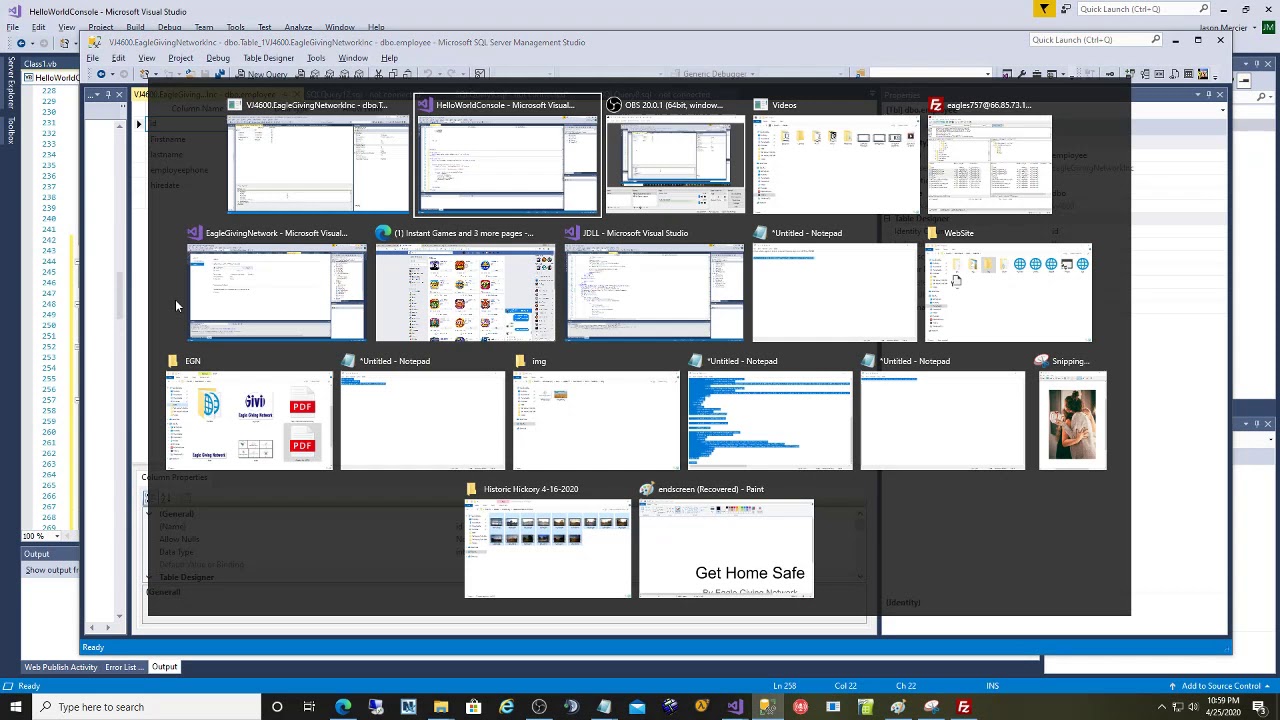Click the FileZilla taskbar icon

pyautogui.click(x=964, y=707)
